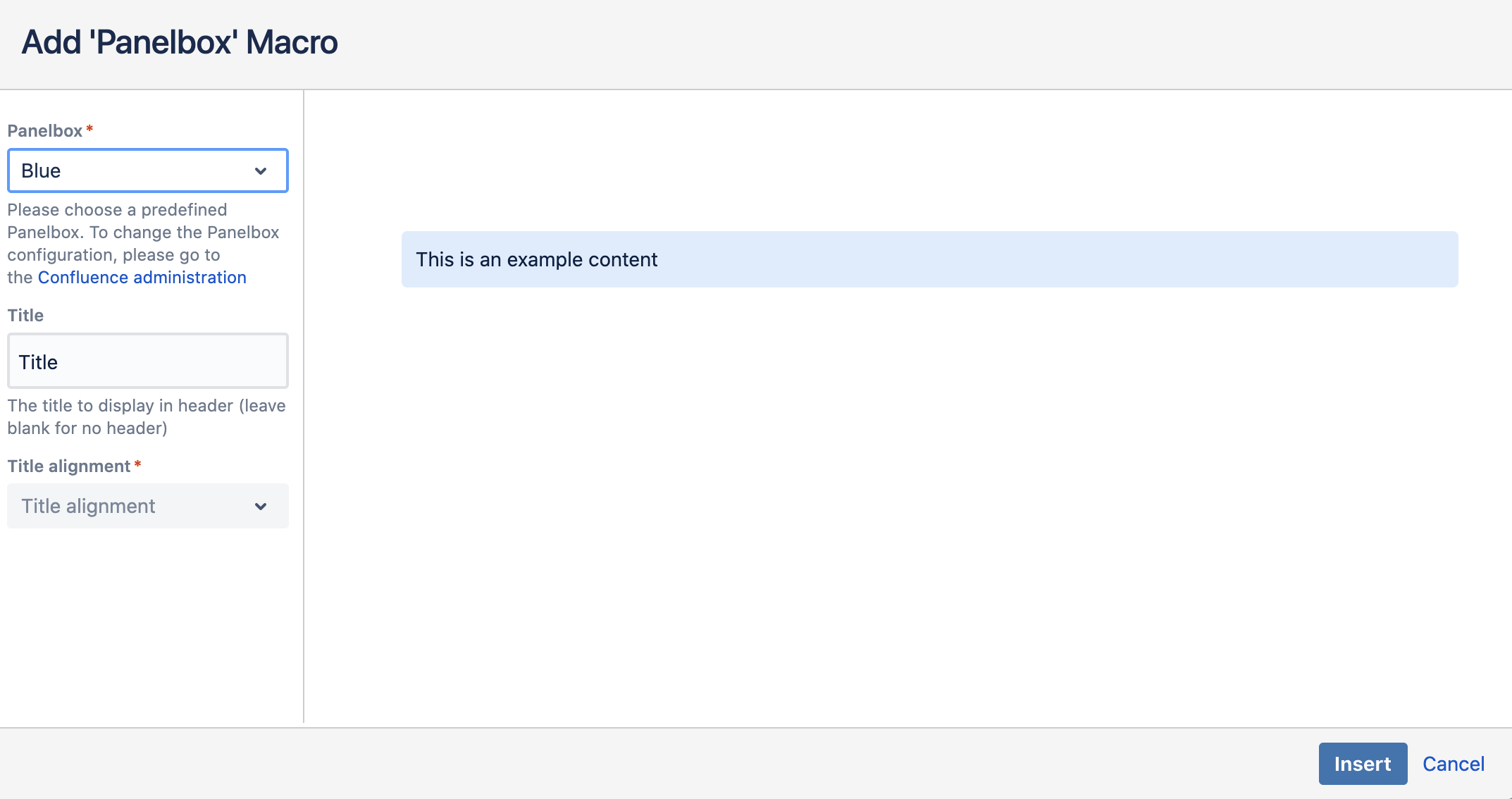The width and height of the screenshot is (1512, 799).
Task: Click the empty left sidebar area below Title alignment
Action: pos(148,627)
